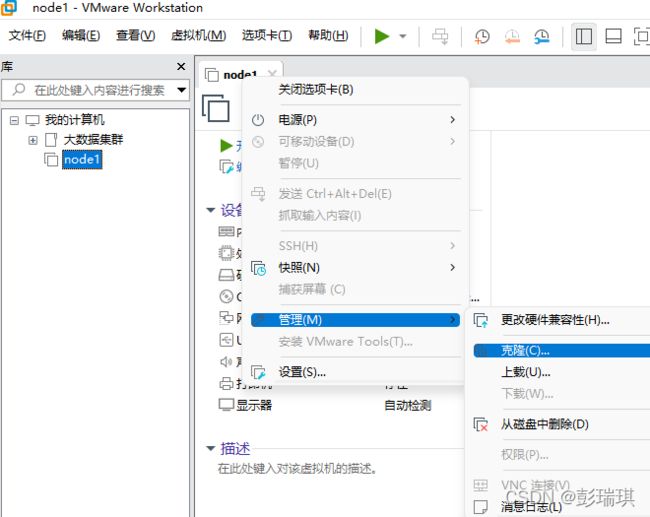The width and height of the screenshot is (650, 517).
Task: Select 更改硬件兼容性(H)... in the submenu
Action: point(555,320)
